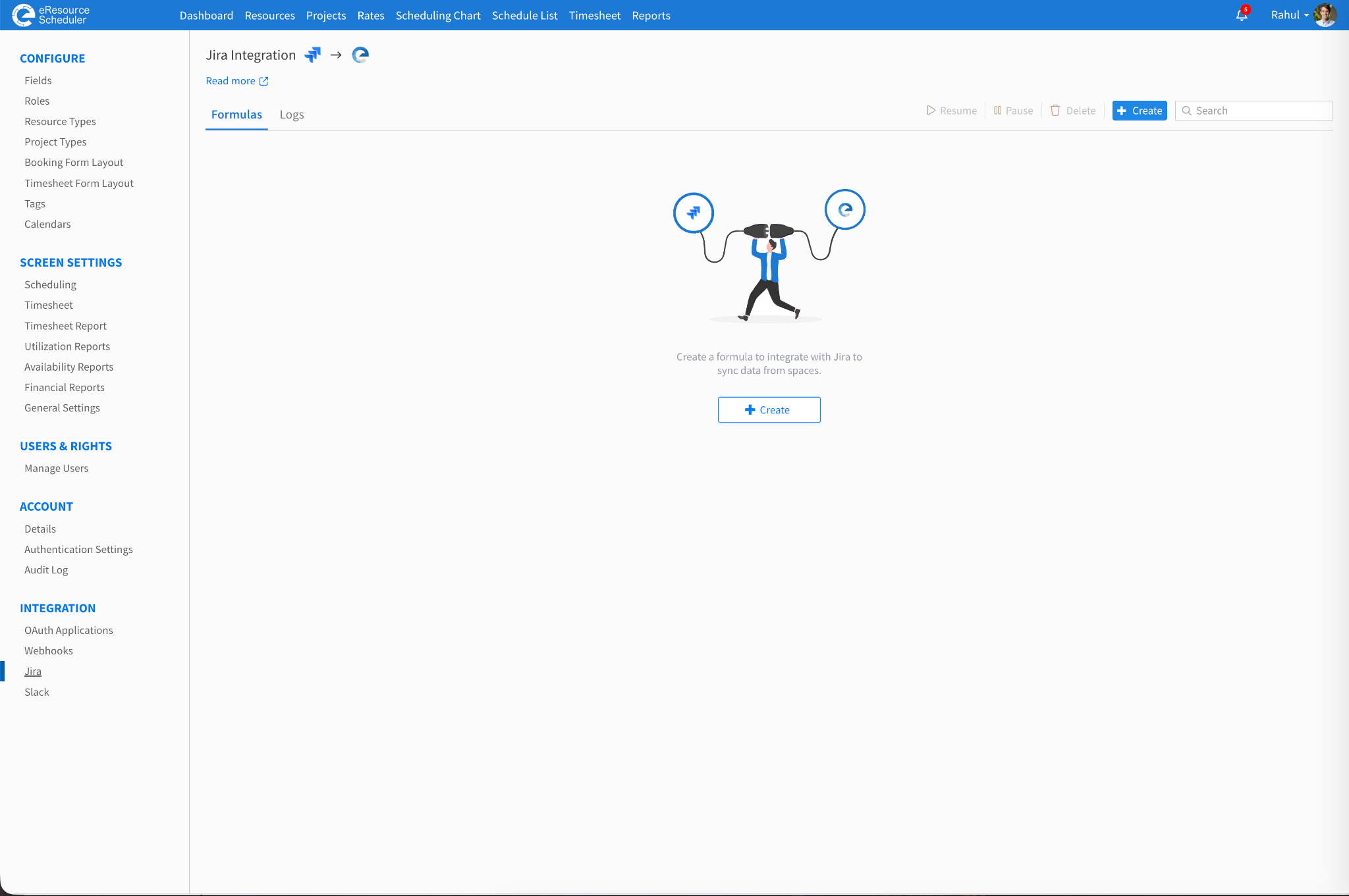This screenshot has height=896, width=1349.
Task: Open Manage Users
Action: point(56,468)
